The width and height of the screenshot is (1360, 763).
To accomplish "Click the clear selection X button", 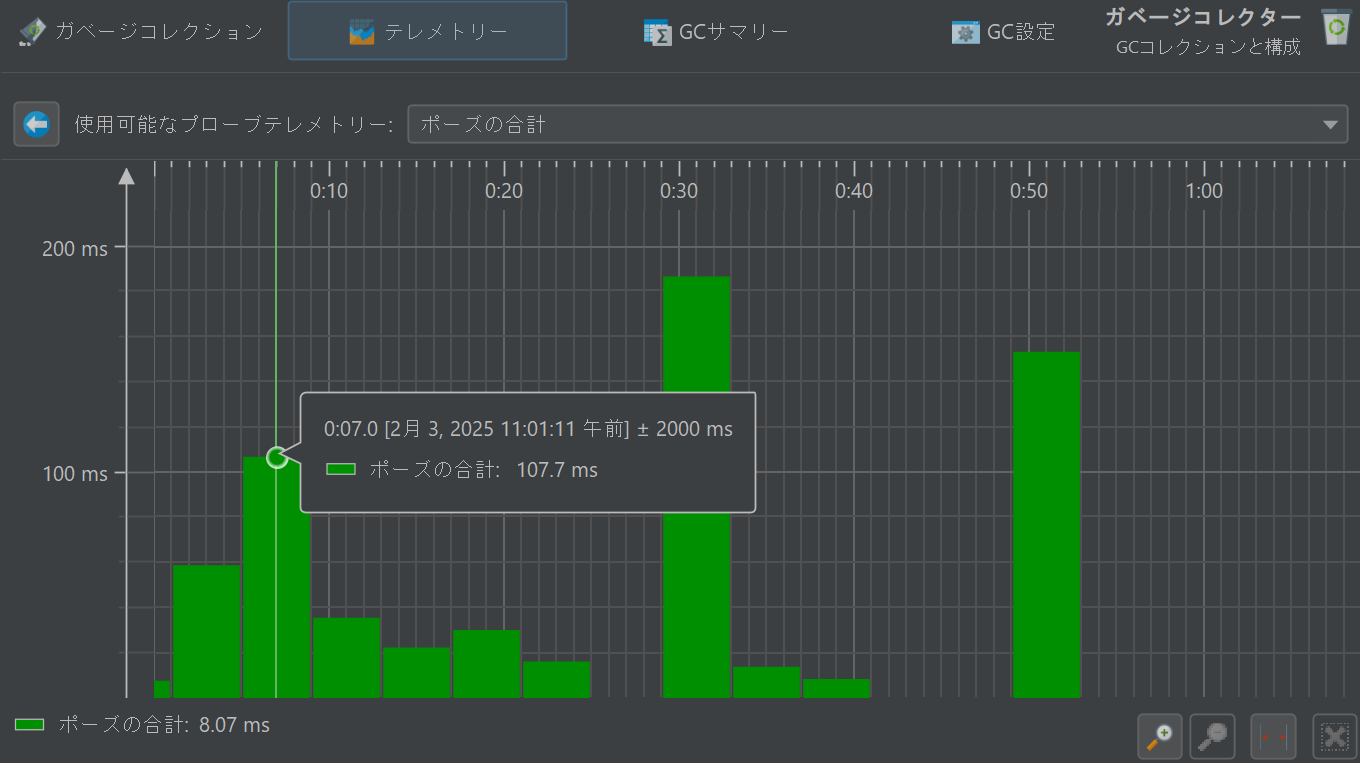I will (1334, 737).
